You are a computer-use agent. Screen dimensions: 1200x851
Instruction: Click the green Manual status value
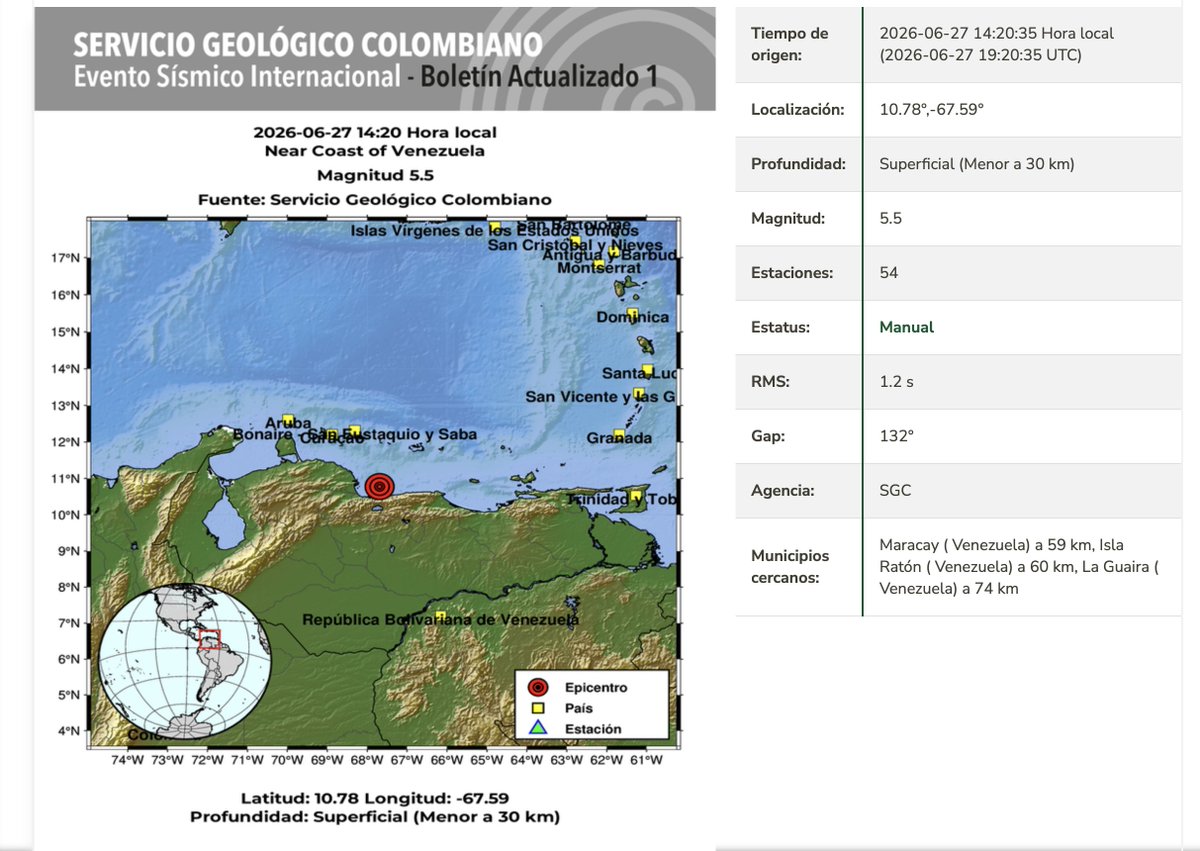click(x=906, y=327)
